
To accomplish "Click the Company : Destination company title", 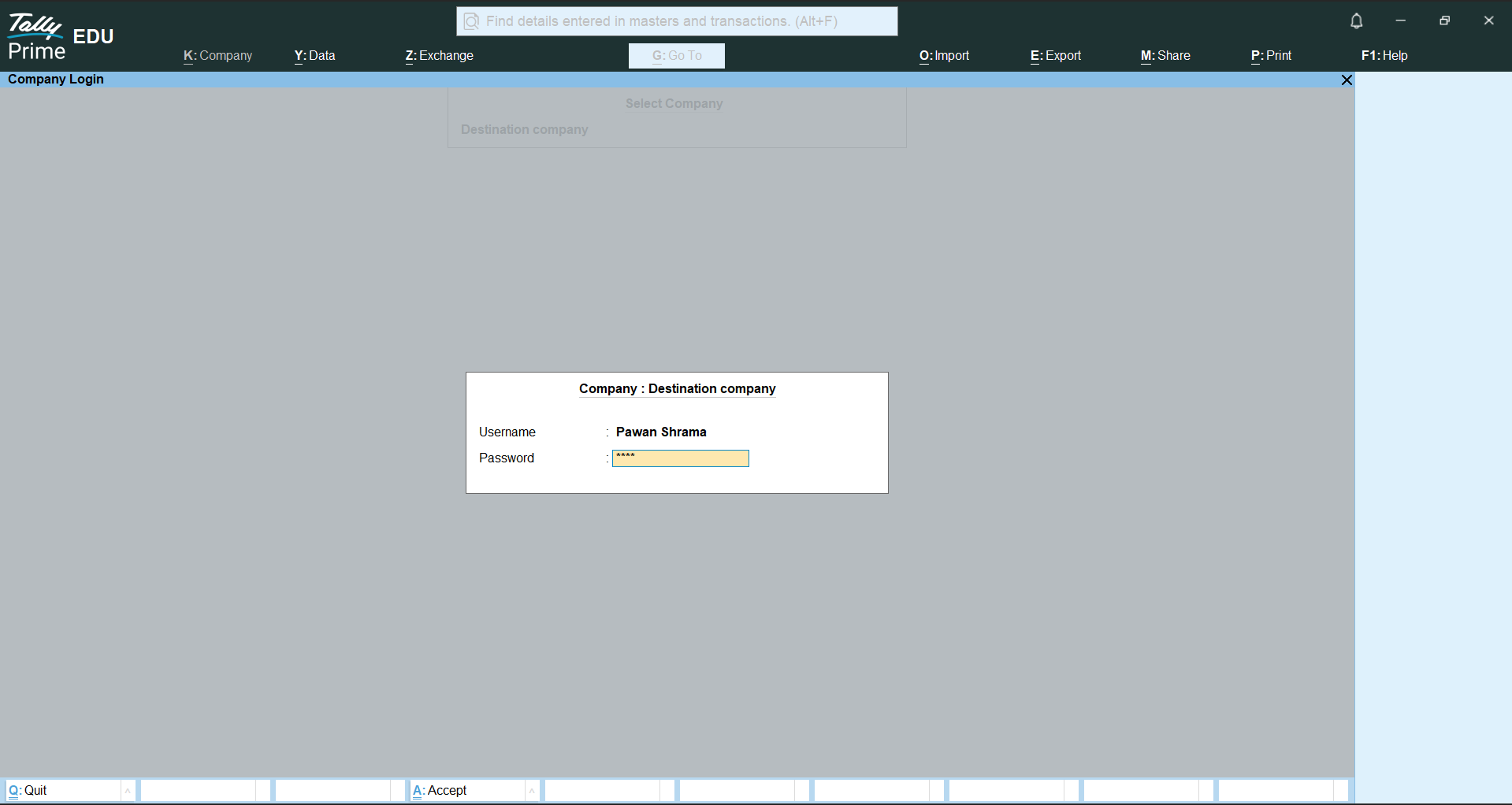I will pyautogui.click(x=678, y=389).
